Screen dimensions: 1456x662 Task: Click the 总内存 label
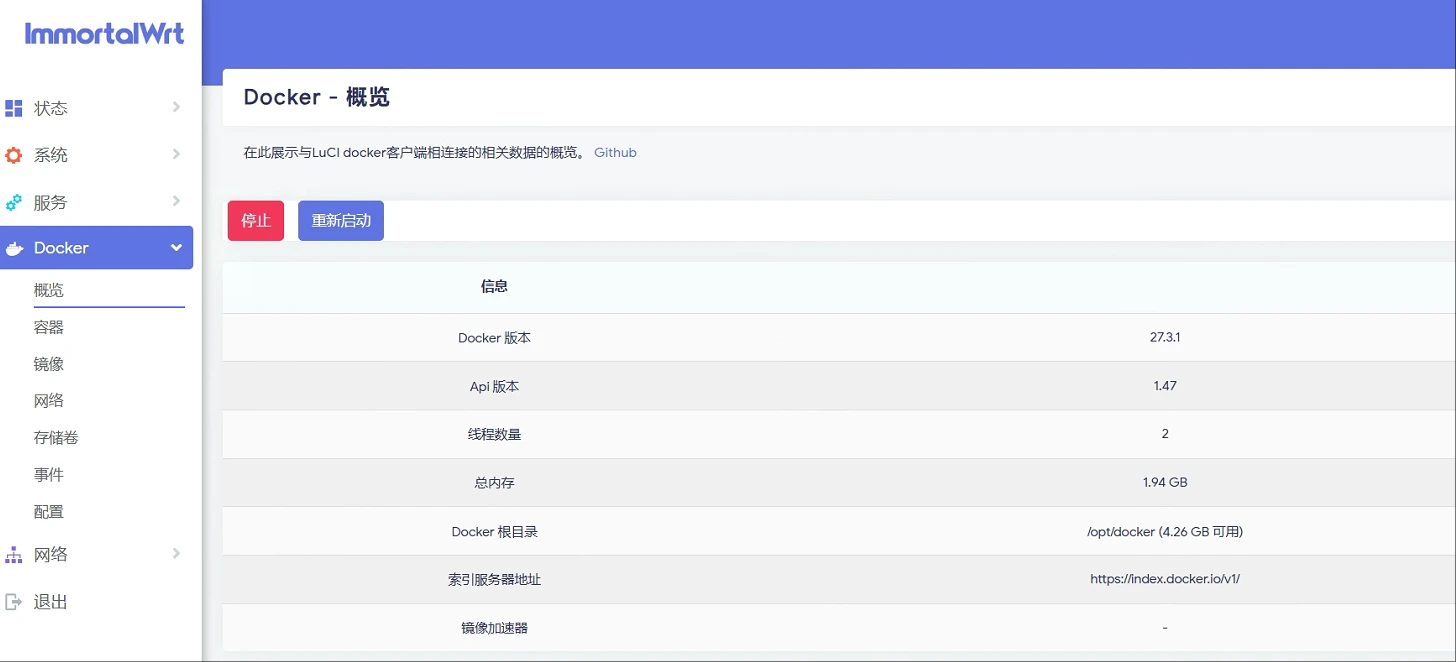pos(494,483)
